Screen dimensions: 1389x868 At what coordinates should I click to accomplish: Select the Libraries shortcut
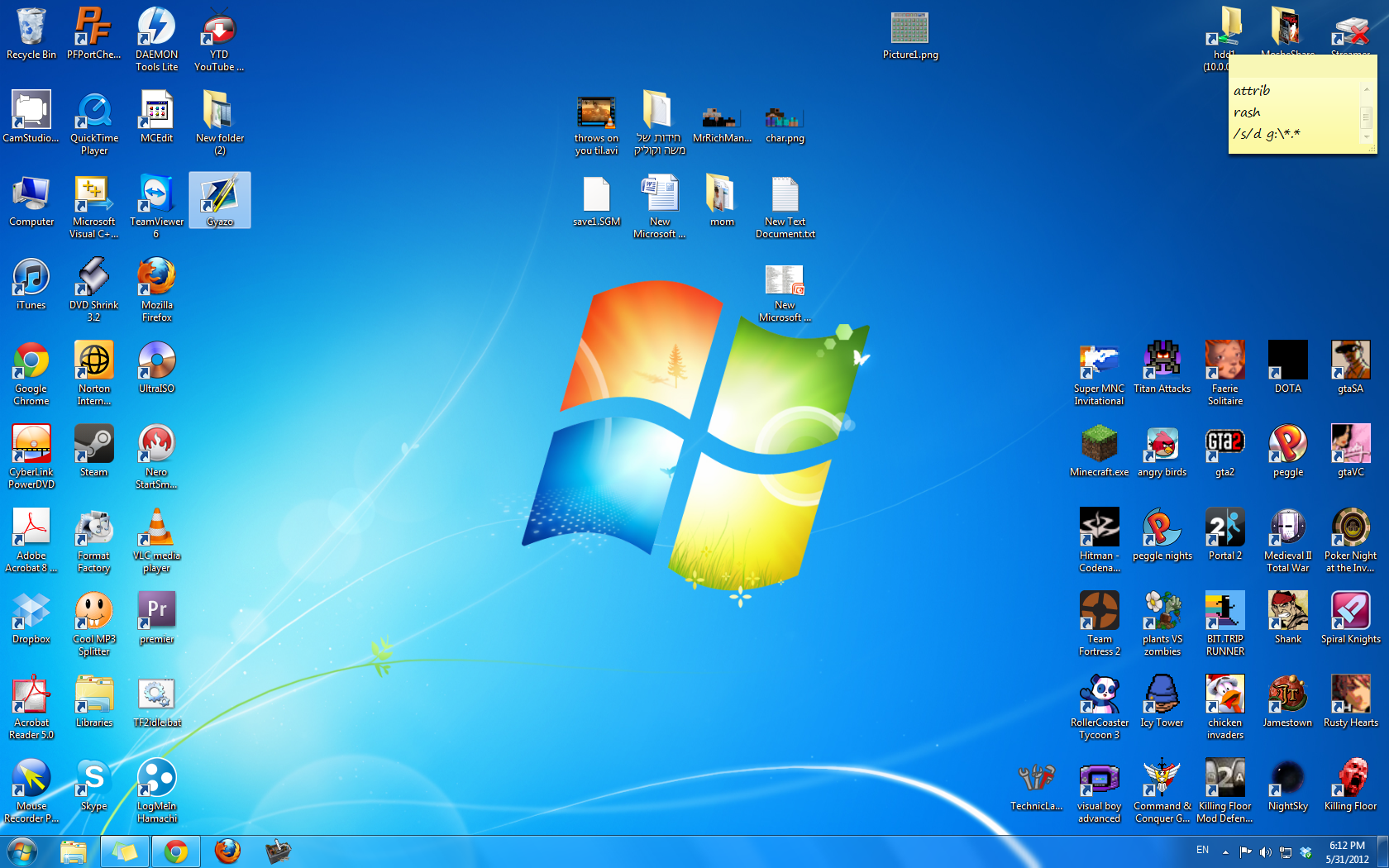point(94,702)
